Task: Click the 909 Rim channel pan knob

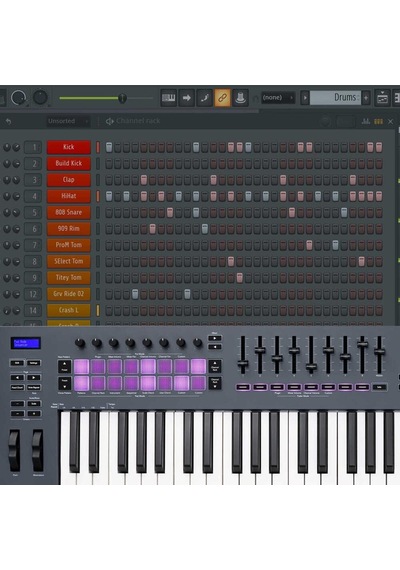Action: [7, 229]
